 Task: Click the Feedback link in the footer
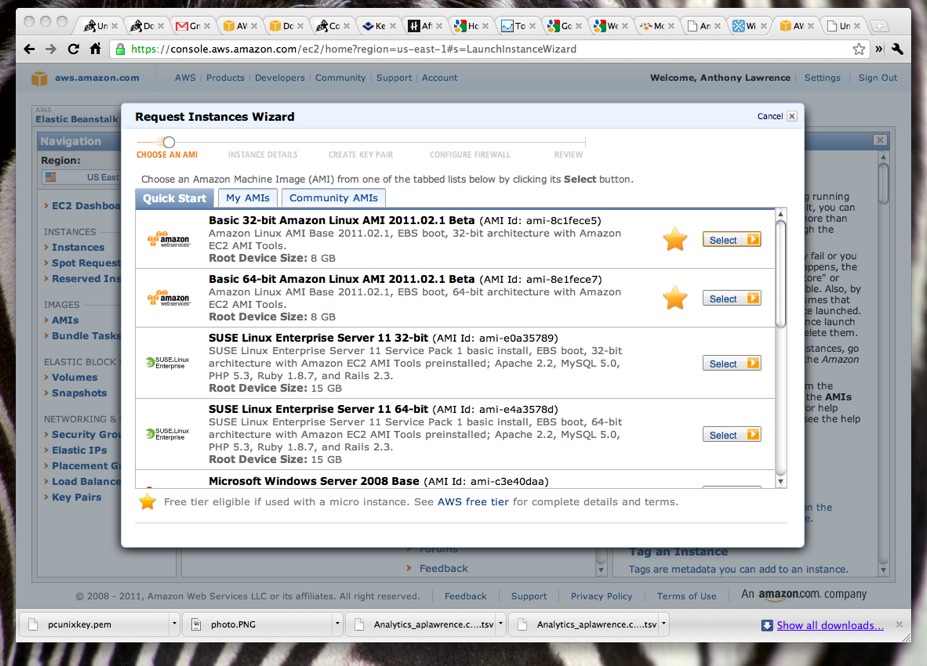465,596
